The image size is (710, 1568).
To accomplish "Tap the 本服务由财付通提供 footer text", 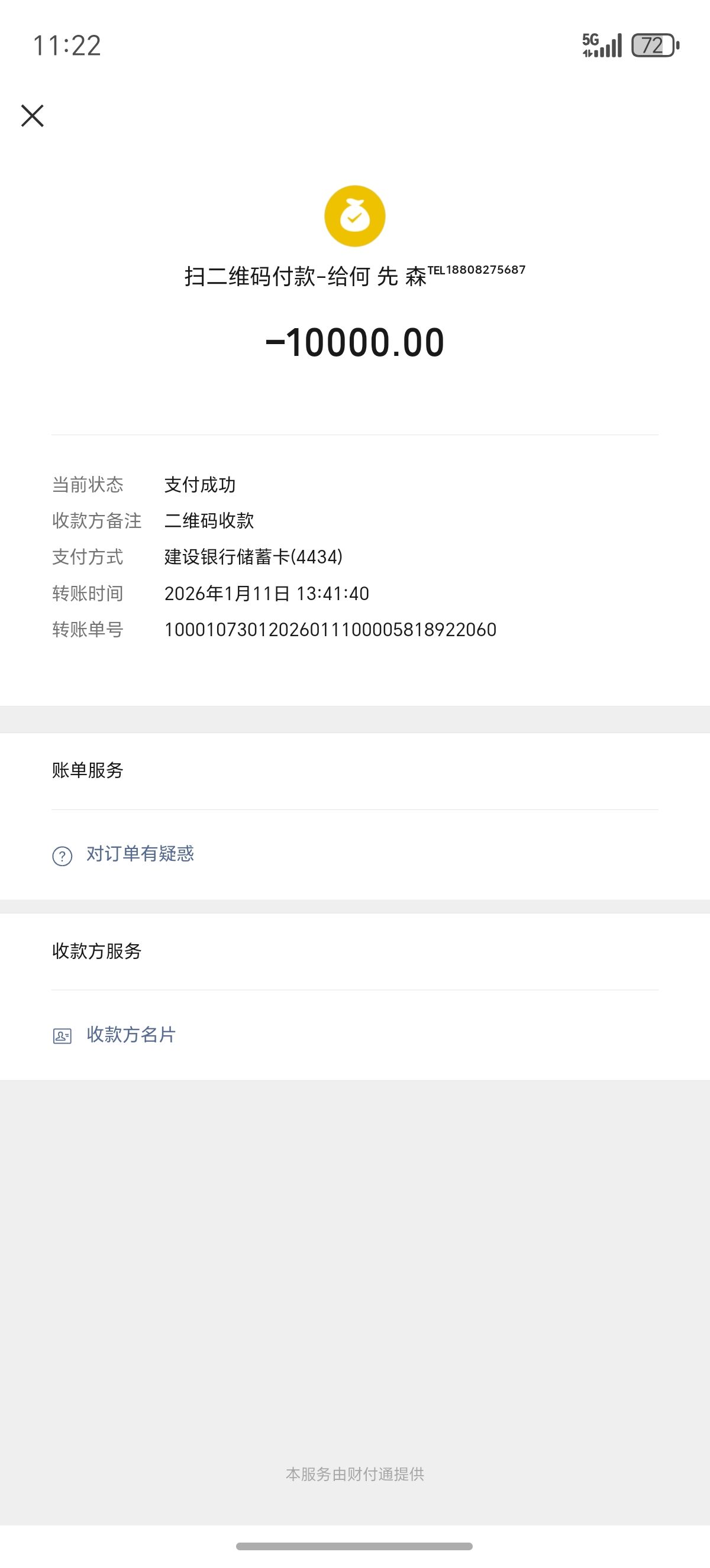I will tap(355, 1473).
